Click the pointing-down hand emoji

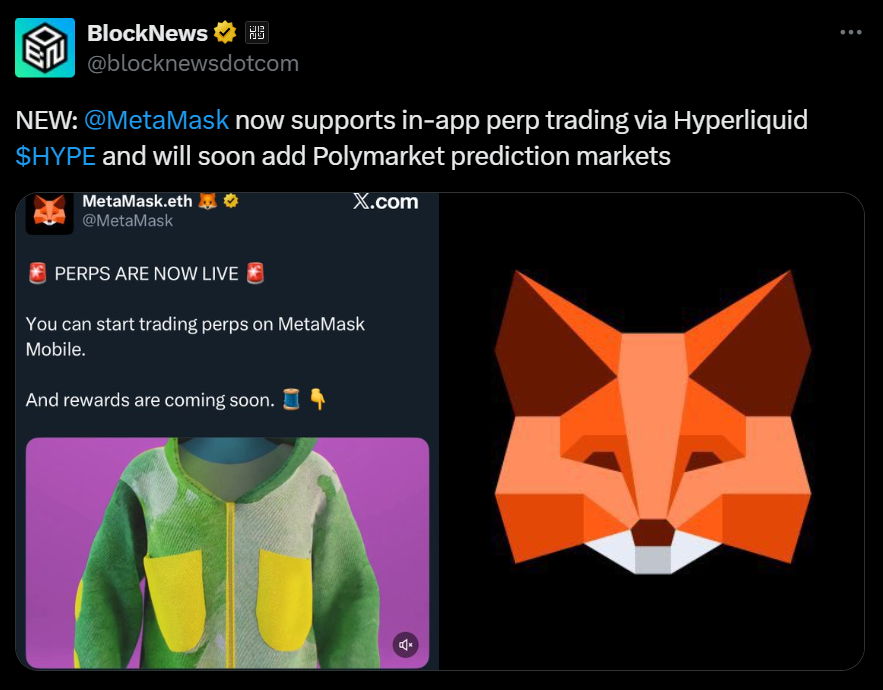[318, 400]
